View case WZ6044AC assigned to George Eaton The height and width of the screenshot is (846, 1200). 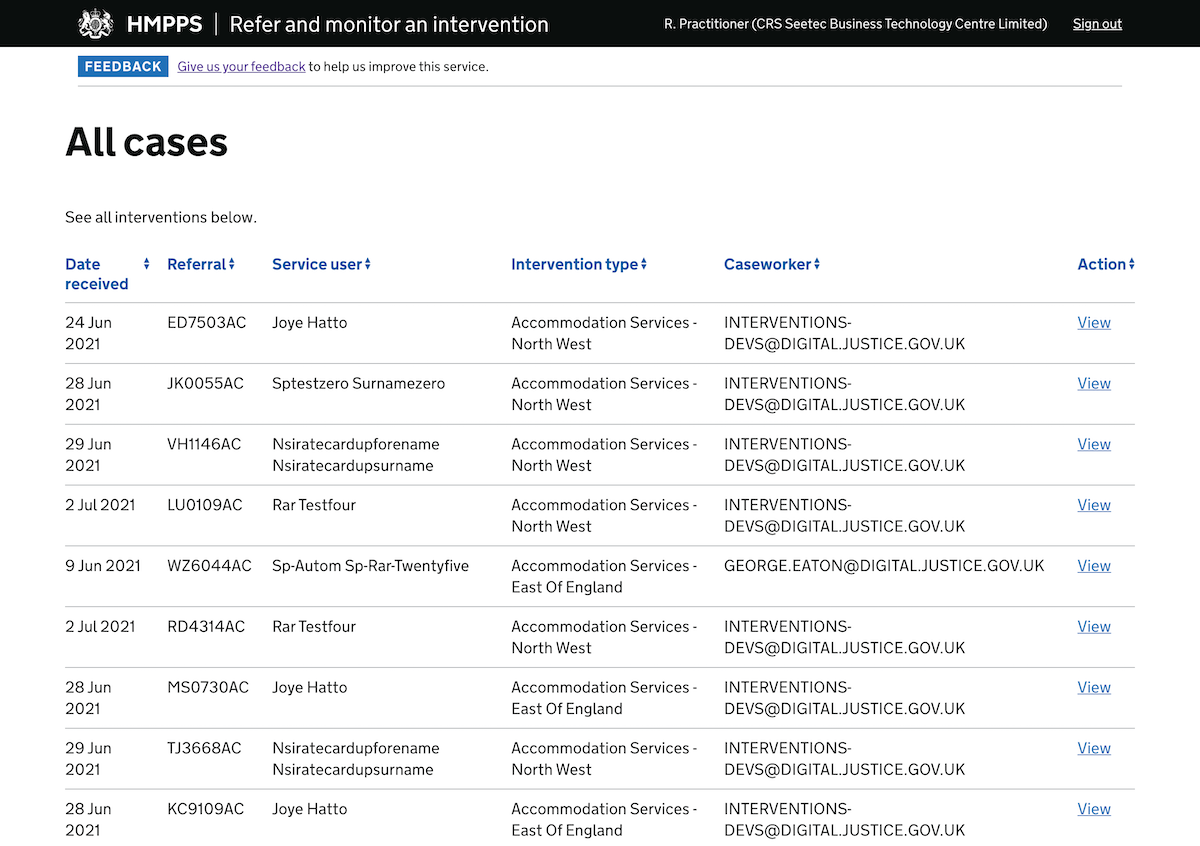[1093, 566]
